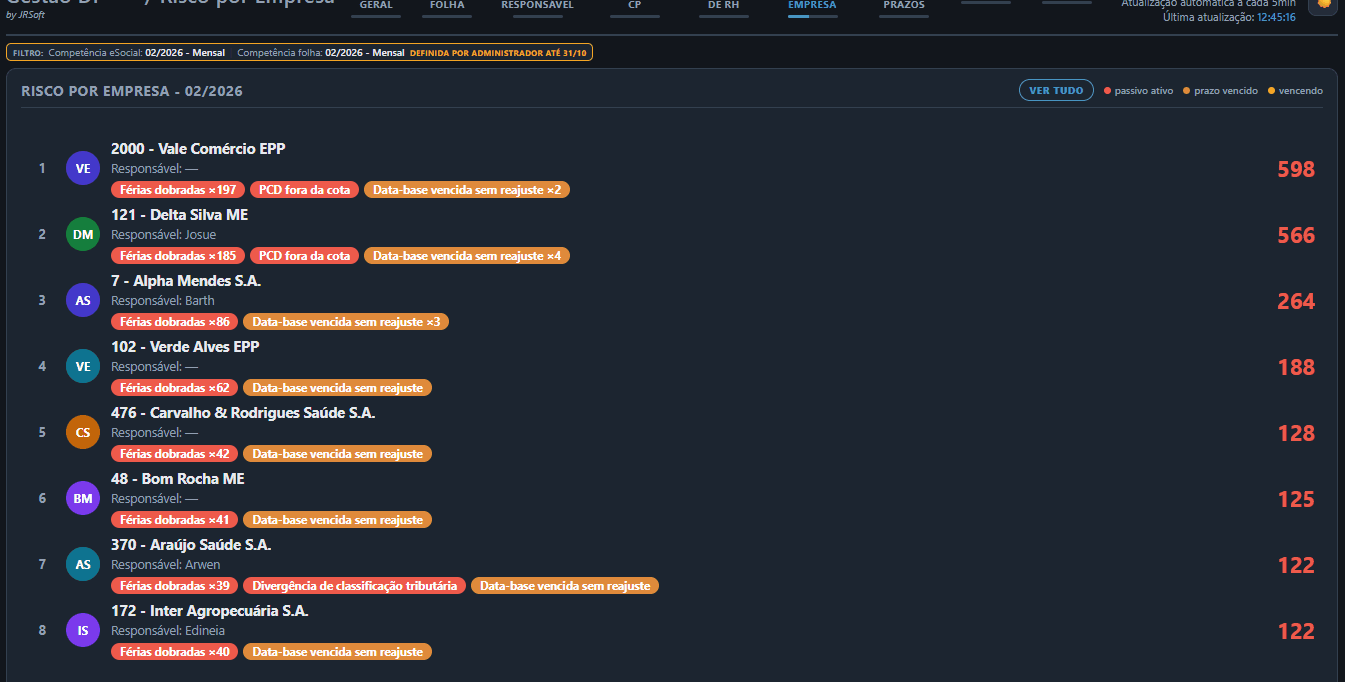Click 'Divergência de classificação tributária' tag

tap(355, 585)
